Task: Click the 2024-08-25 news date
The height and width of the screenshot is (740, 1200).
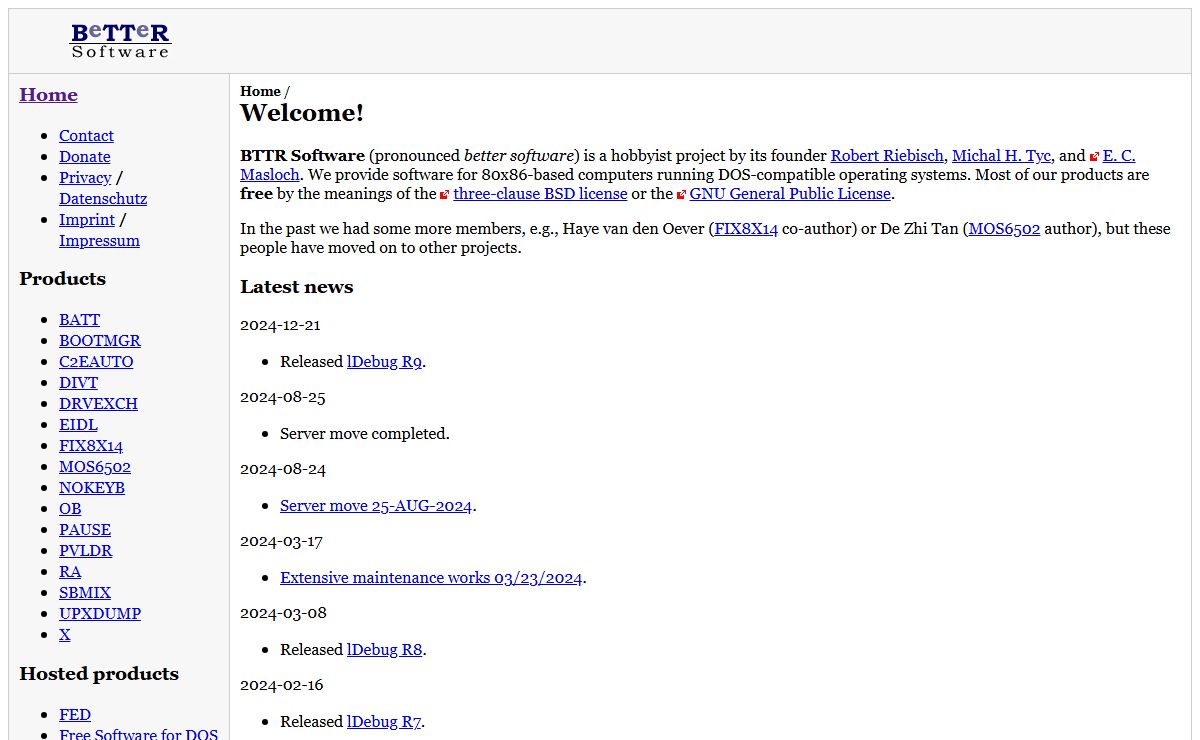Action: (283, 397)
